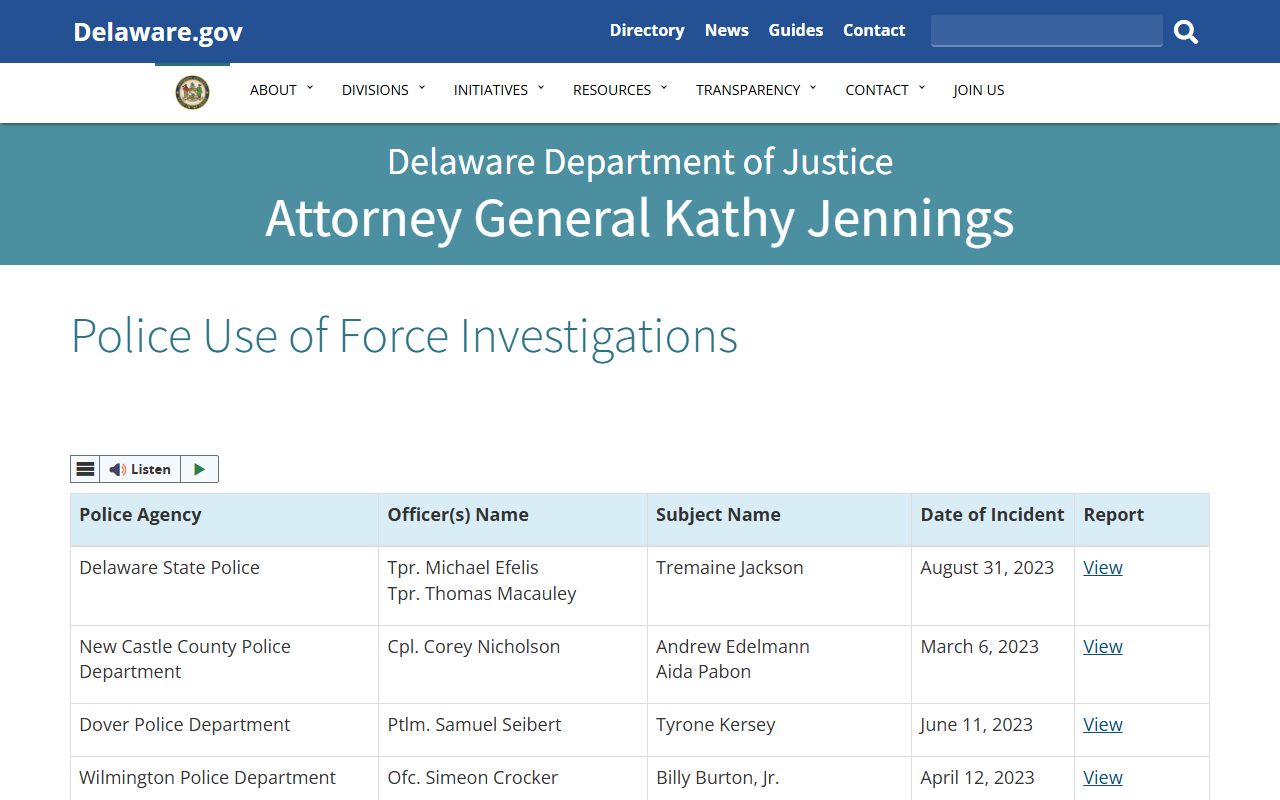View report for Tremaine Jackson incident
1280x800 pixels.
[x=1103, y=567]
